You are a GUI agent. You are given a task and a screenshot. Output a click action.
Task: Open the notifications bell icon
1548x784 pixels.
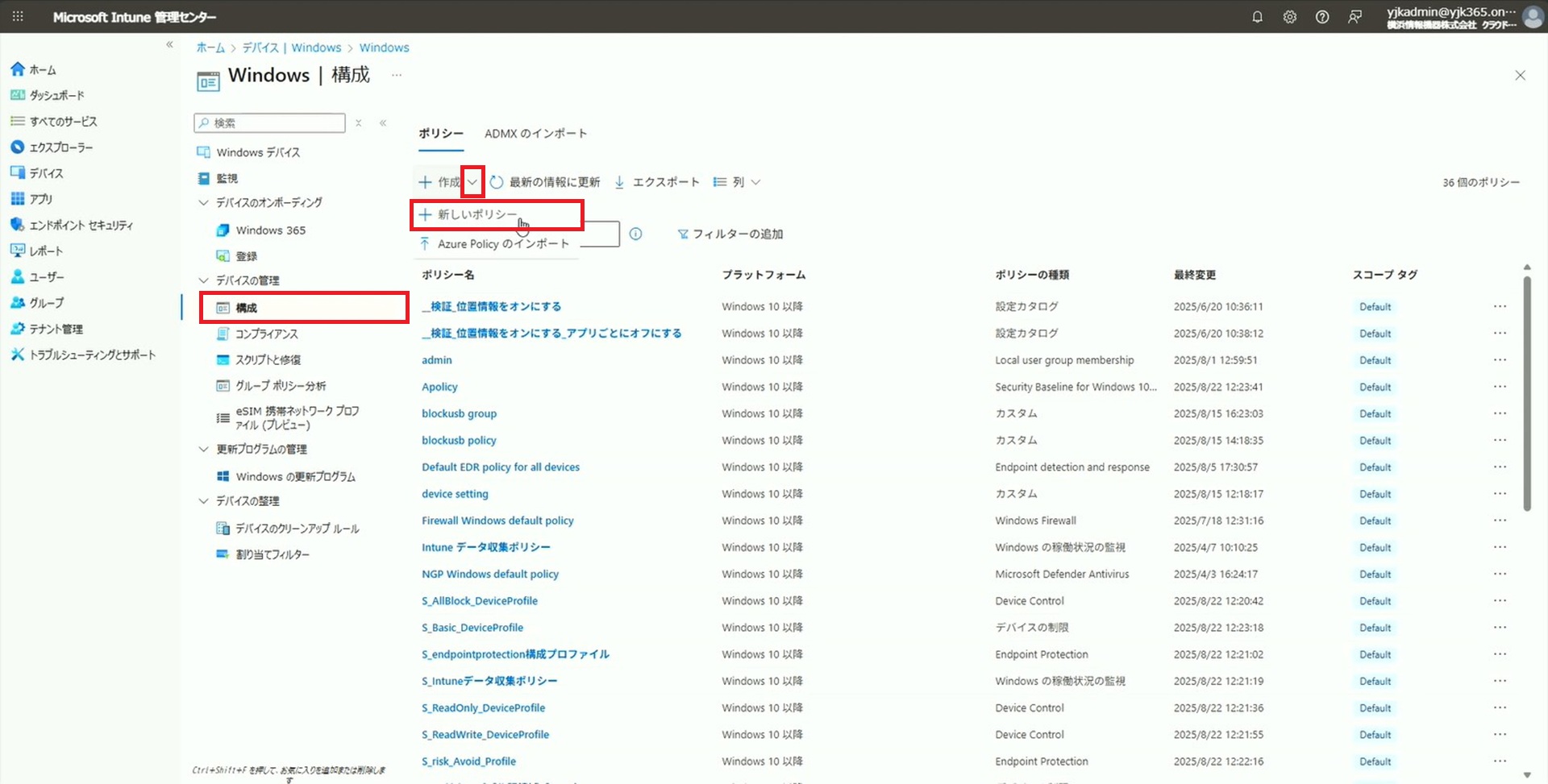pyautogui.click(x=1257, y=17)
